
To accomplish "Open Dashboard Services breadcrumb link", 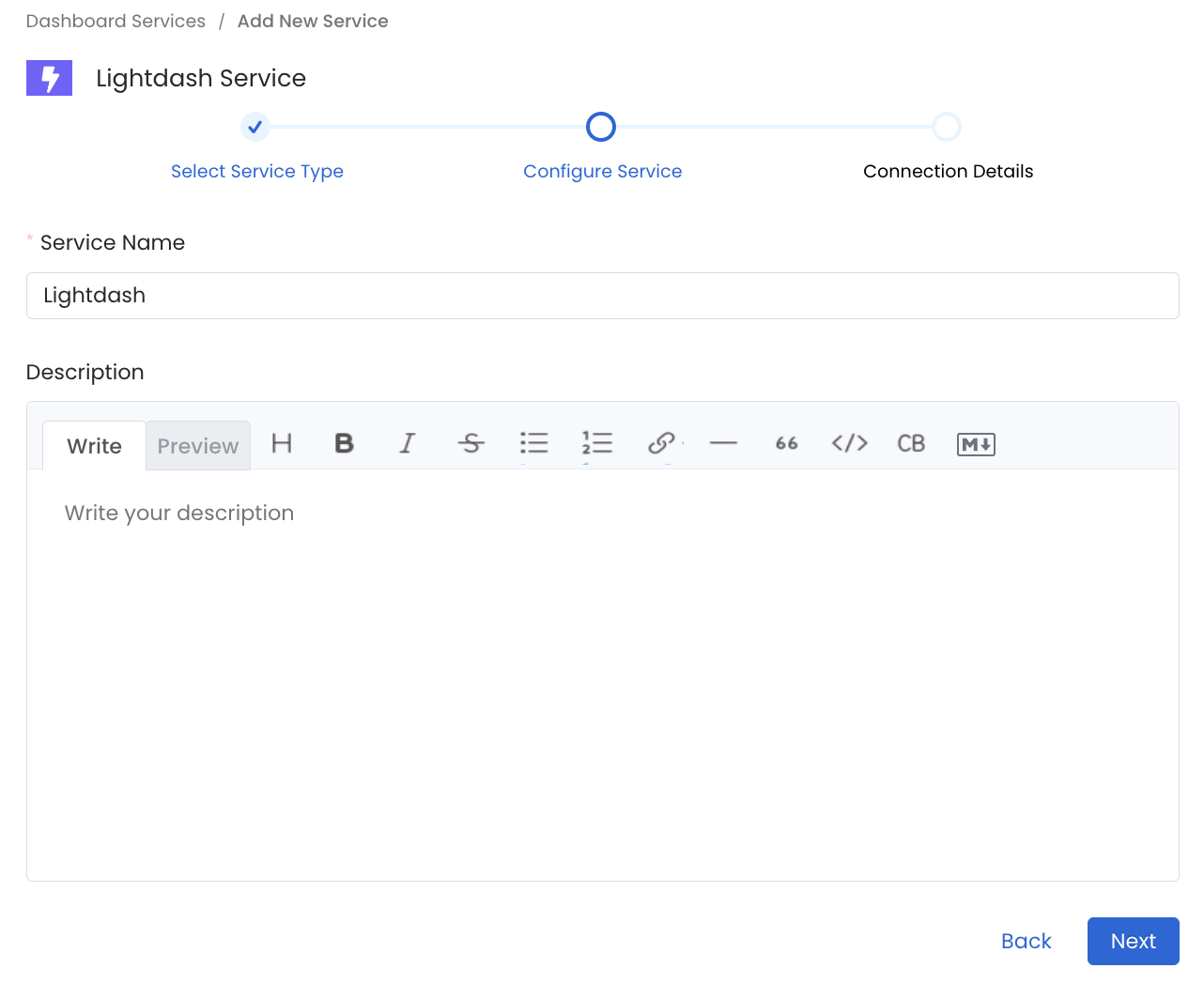I will coord(116,21).
